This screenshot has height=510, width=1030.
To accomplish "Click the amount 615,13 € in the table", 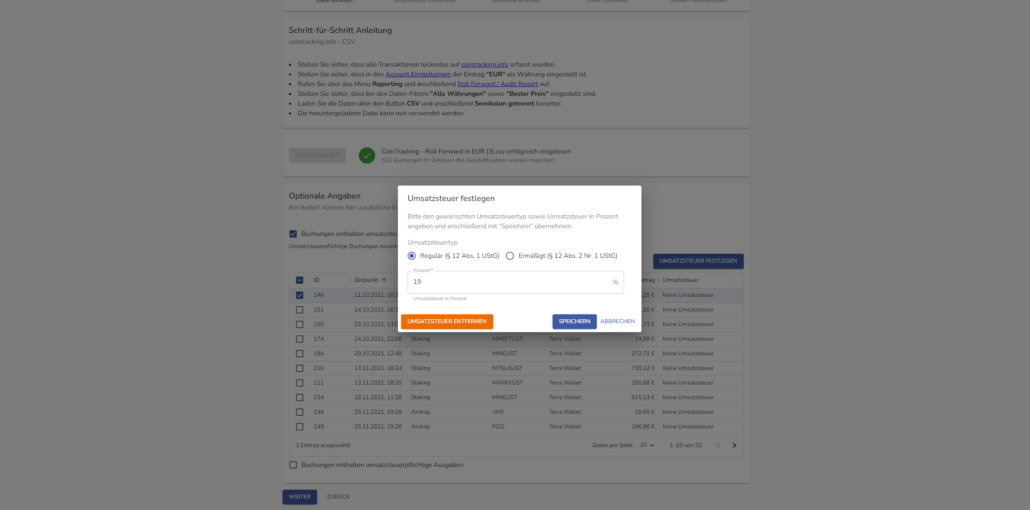I will point(643,397).
